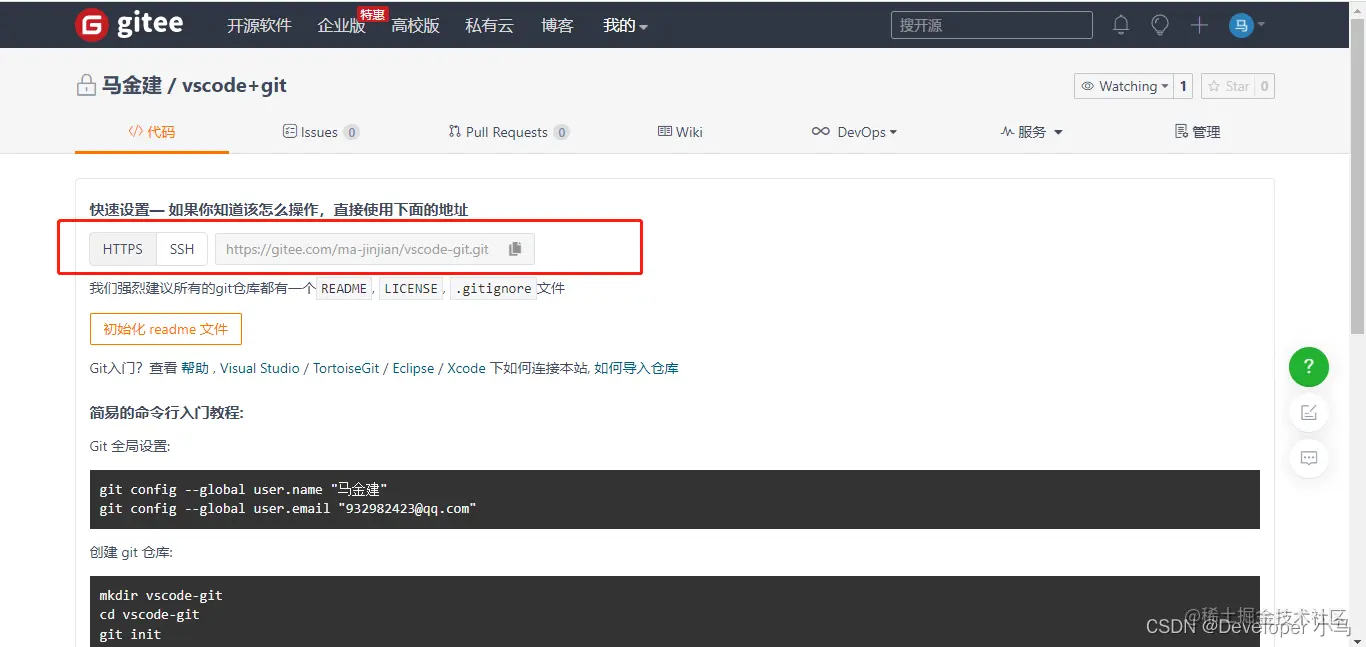Click the mkdir vscode-git command line
1366x647 pixels.
[x=161, y=595]
